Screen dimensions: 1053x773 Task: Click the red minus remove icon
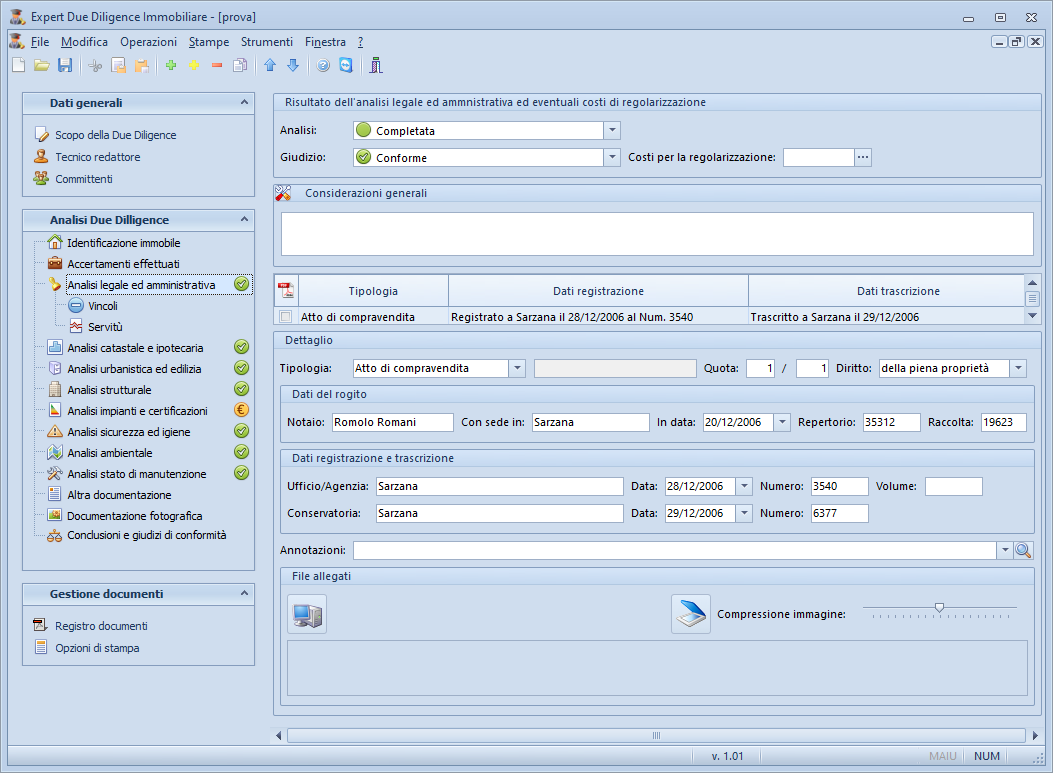click(x=216, y=66)
